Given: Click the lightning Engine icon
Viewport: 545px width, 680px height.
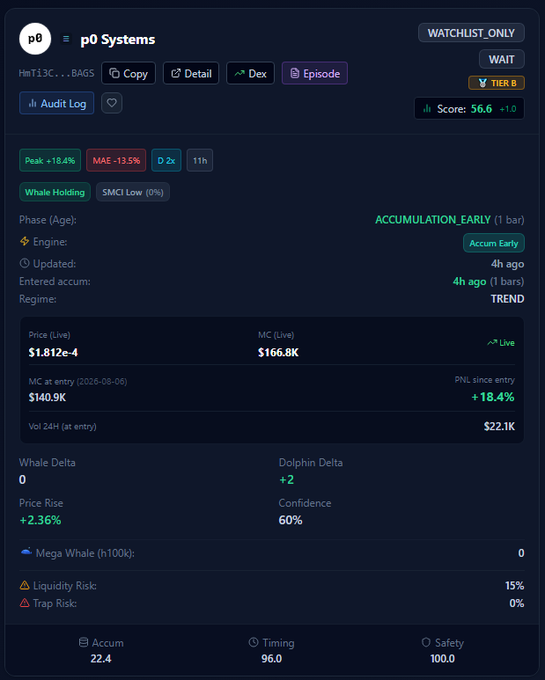Looking at the screenshot, I should pos(25,241).
